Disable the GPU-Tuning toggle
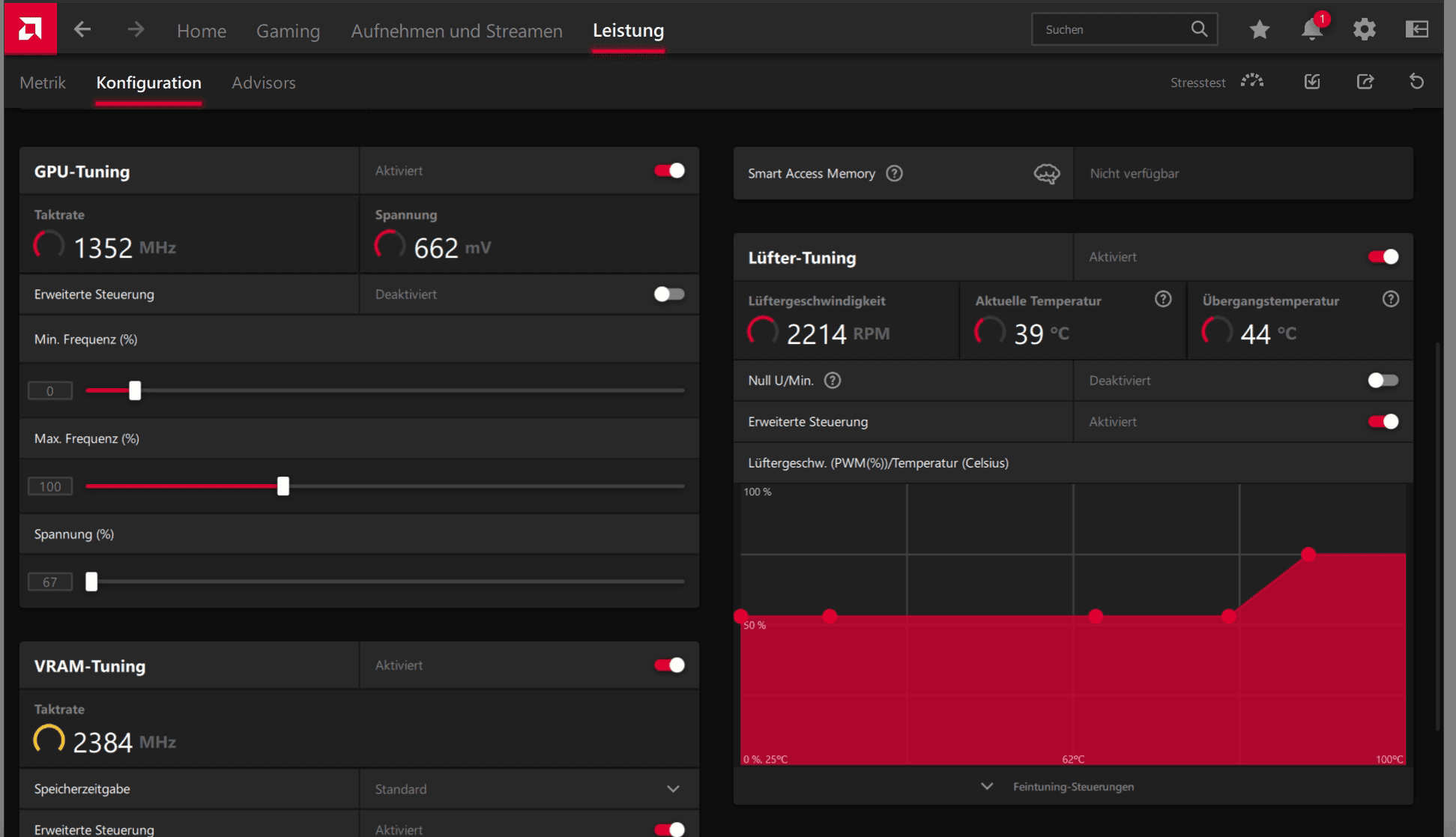 point(669,171)
